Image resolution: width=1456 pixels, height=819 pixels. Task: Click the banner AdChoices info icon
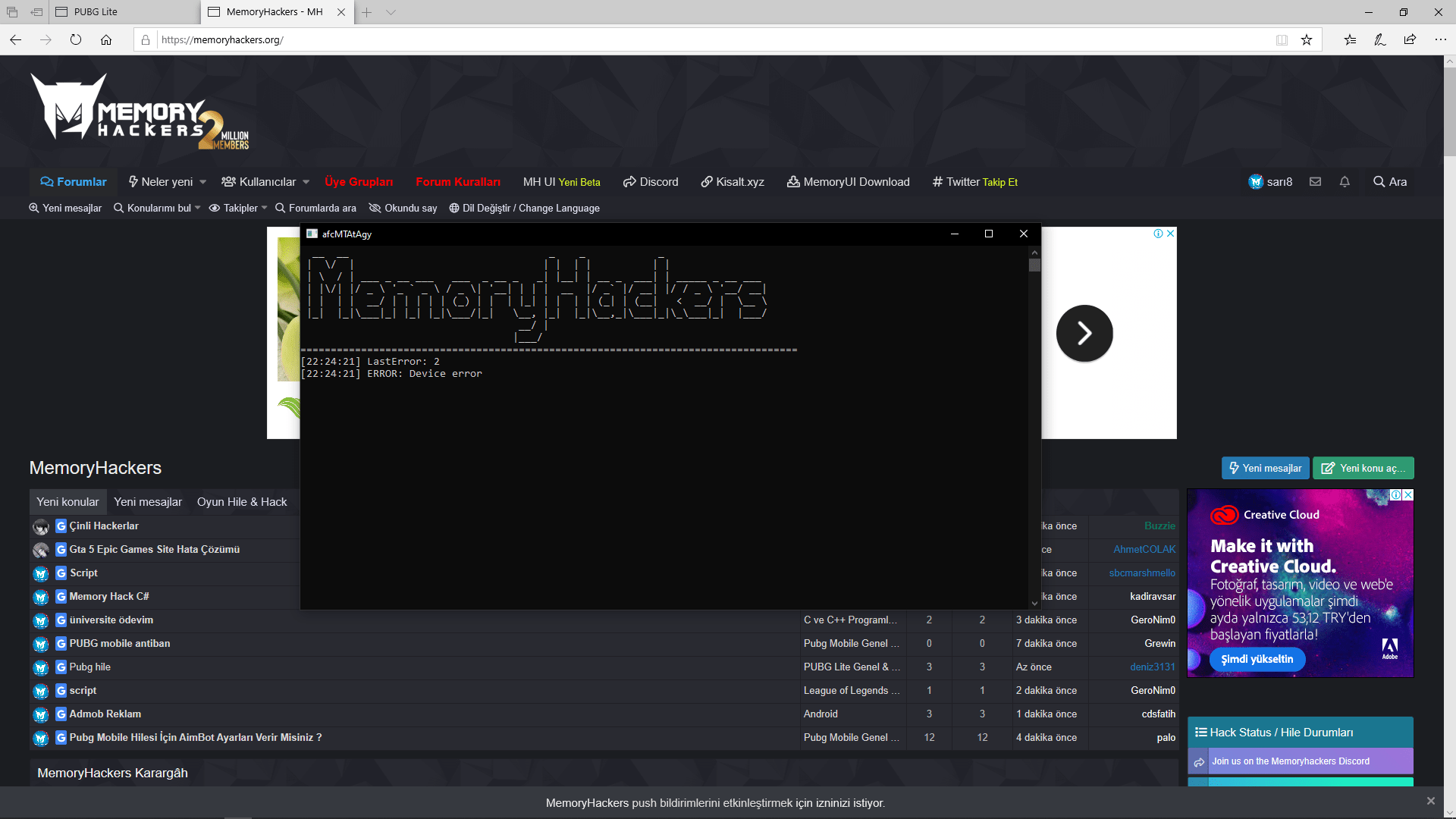coord(1158,234)
